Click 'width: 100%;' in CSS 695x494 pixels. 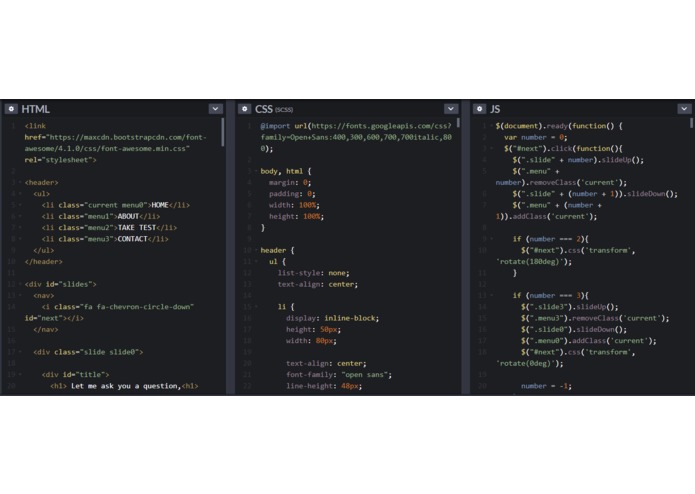(x=294, y=205)
